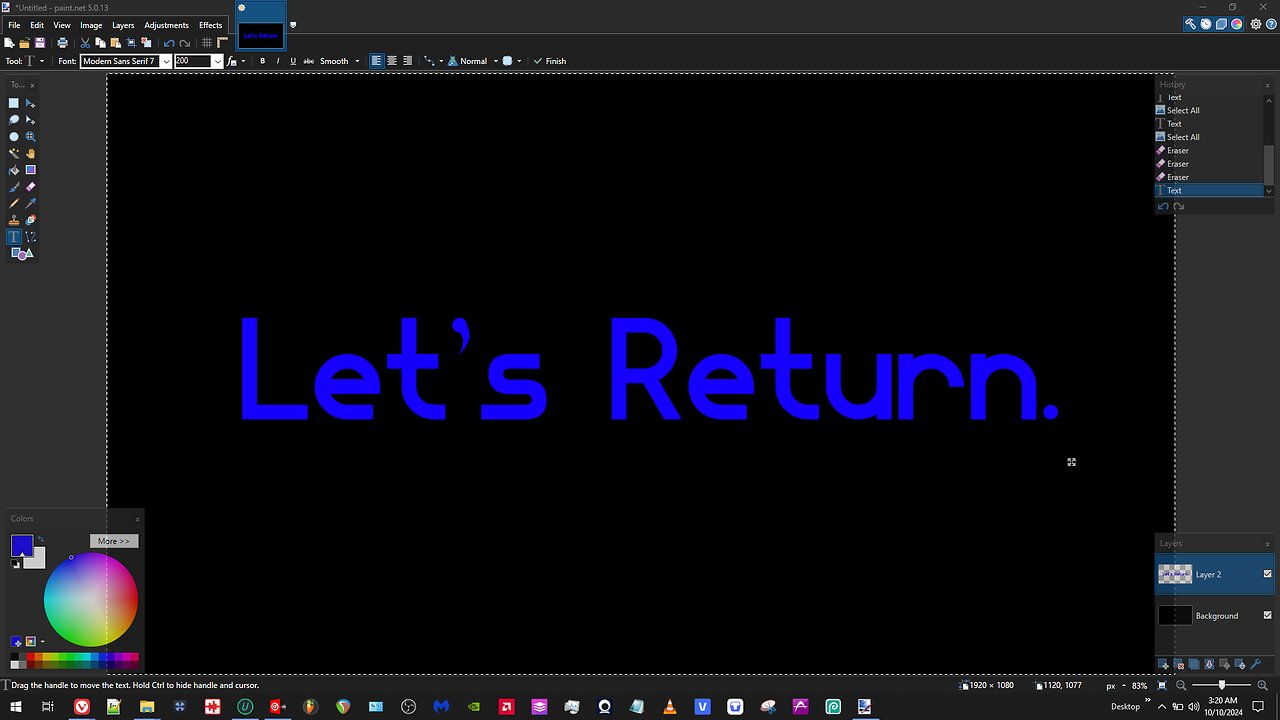Duplicate layer icon in Layers panel
This screenshot has height=720, width=1280.
click(1194, 664)
